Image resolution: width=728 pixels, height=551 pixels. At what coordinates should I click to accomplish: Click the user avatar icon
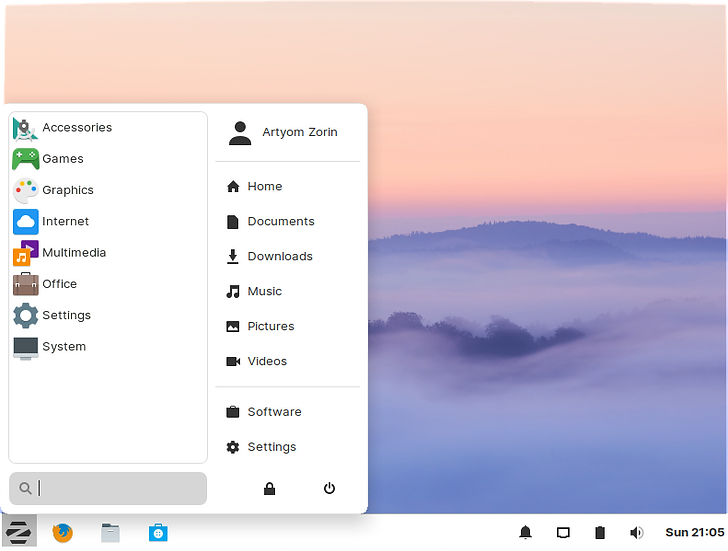[240, 134]
